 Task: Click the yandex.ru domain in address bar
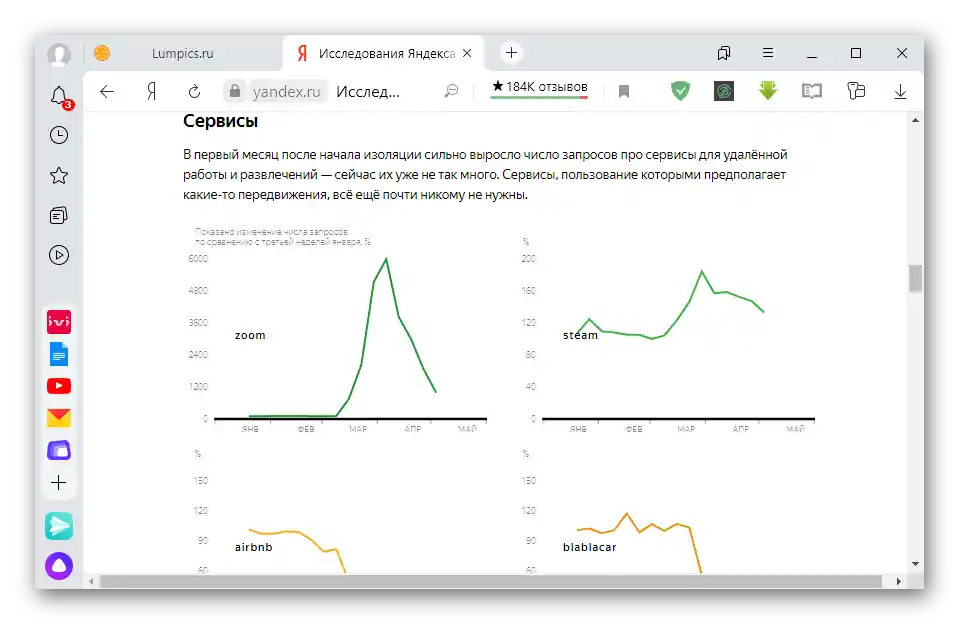tap(286, 92)
